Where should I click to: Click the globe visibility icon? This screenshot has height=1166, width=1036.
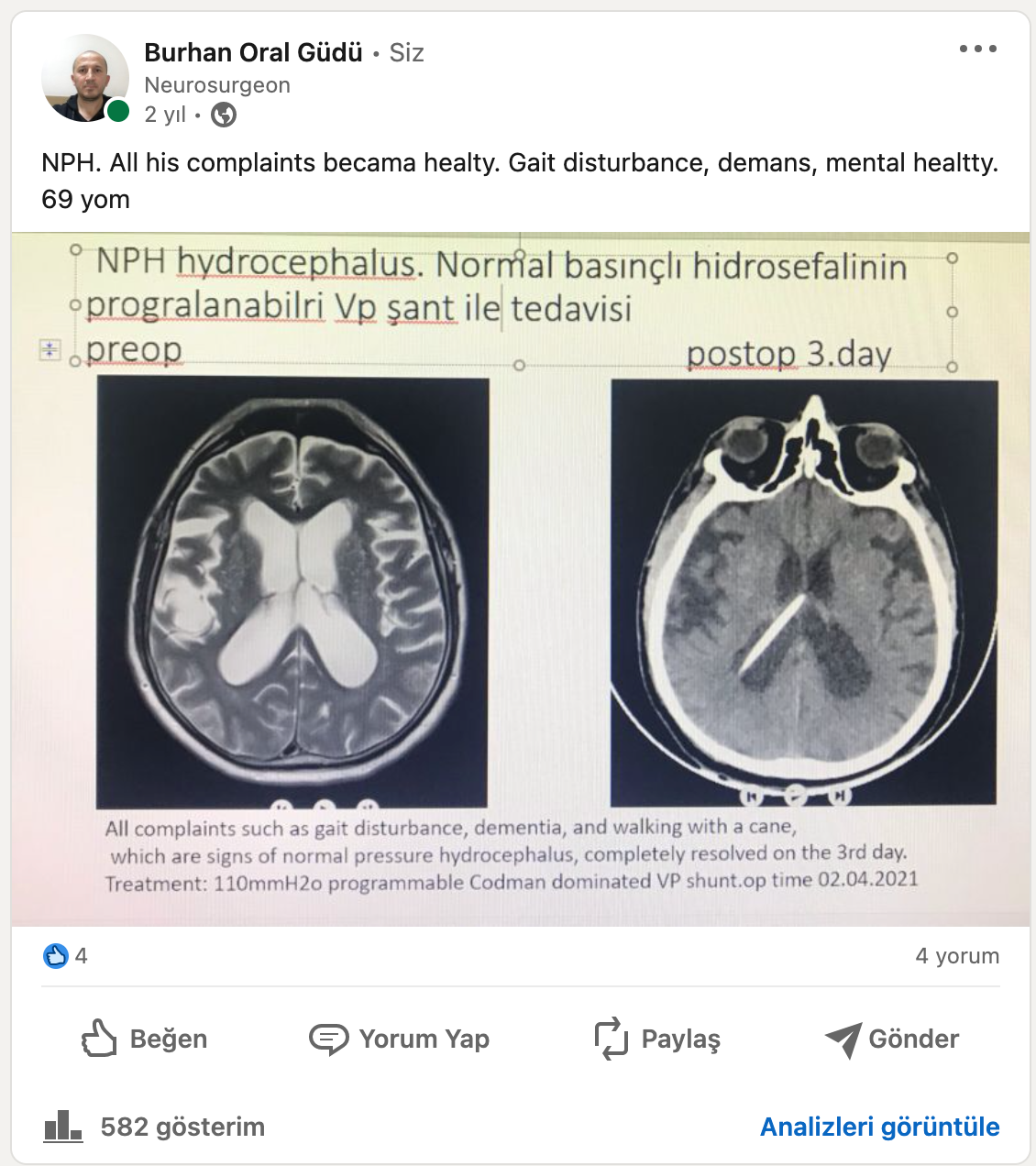pyautogui.click(x=224, y=115)
